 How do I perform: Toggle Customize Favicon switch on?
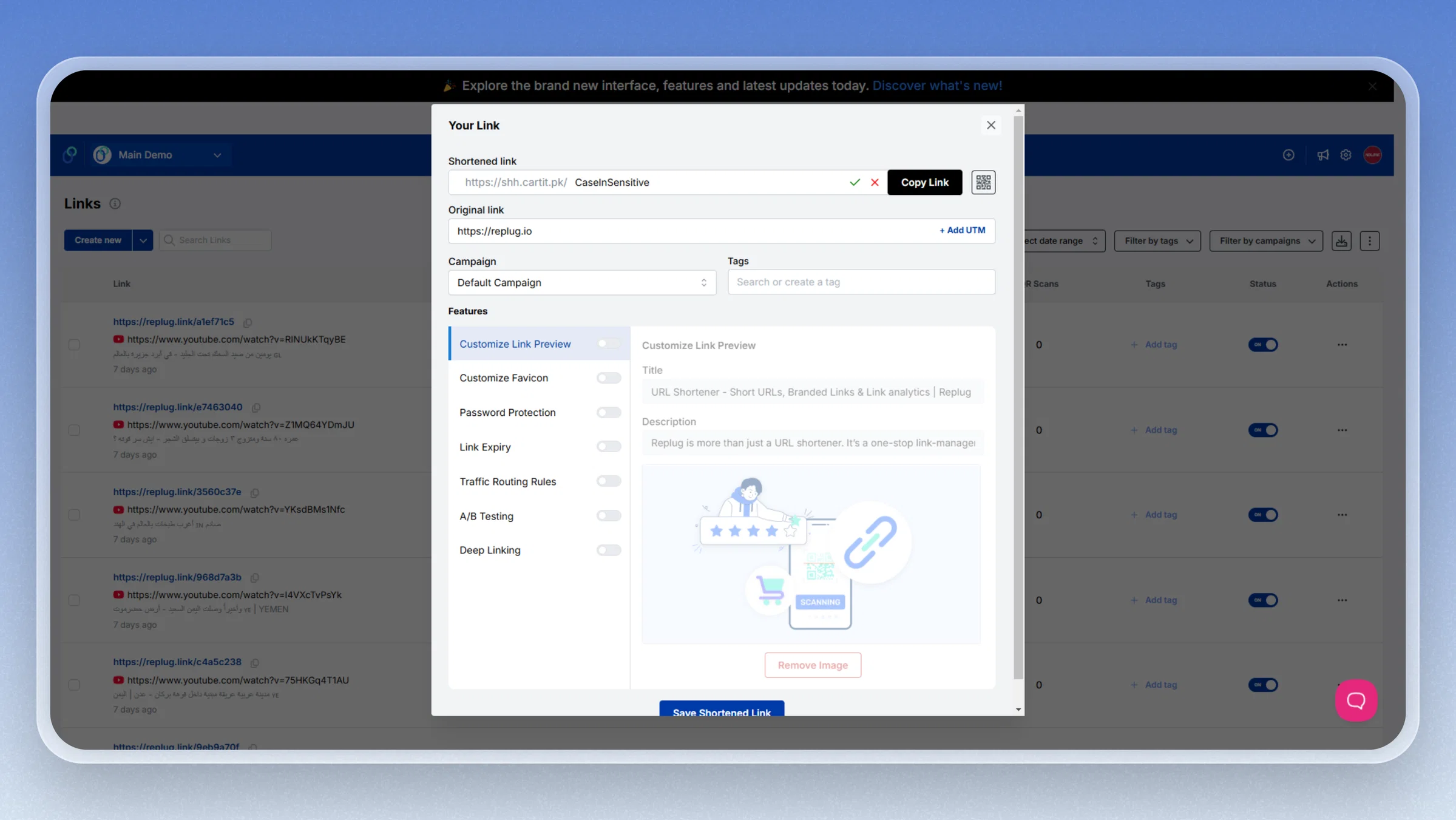coord(608,378)
